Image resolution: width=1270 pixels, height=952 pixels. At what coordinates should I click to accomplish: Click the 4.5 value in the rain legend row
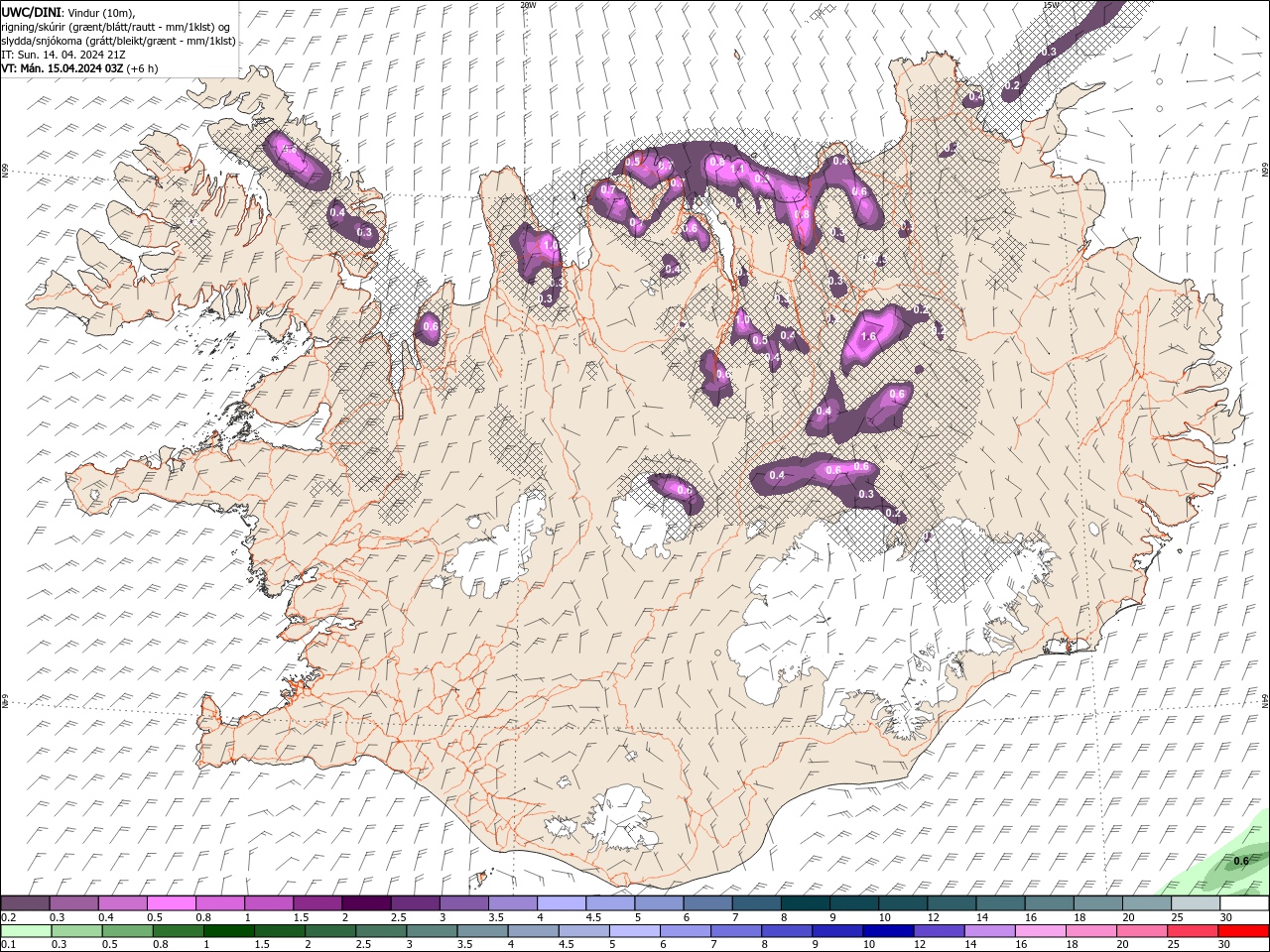tap(567, 944)
